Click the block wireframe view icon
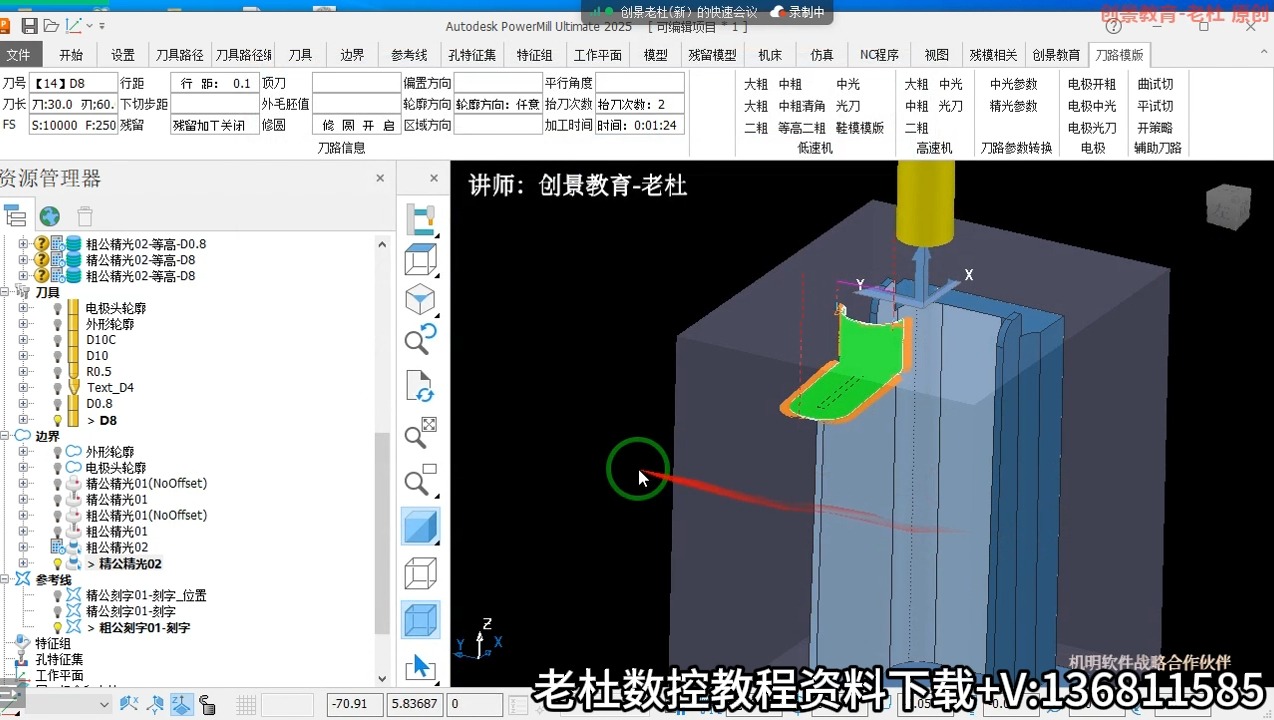Image resolution: width=1274 pixels, height=720 pixels. tap(421, 260)
